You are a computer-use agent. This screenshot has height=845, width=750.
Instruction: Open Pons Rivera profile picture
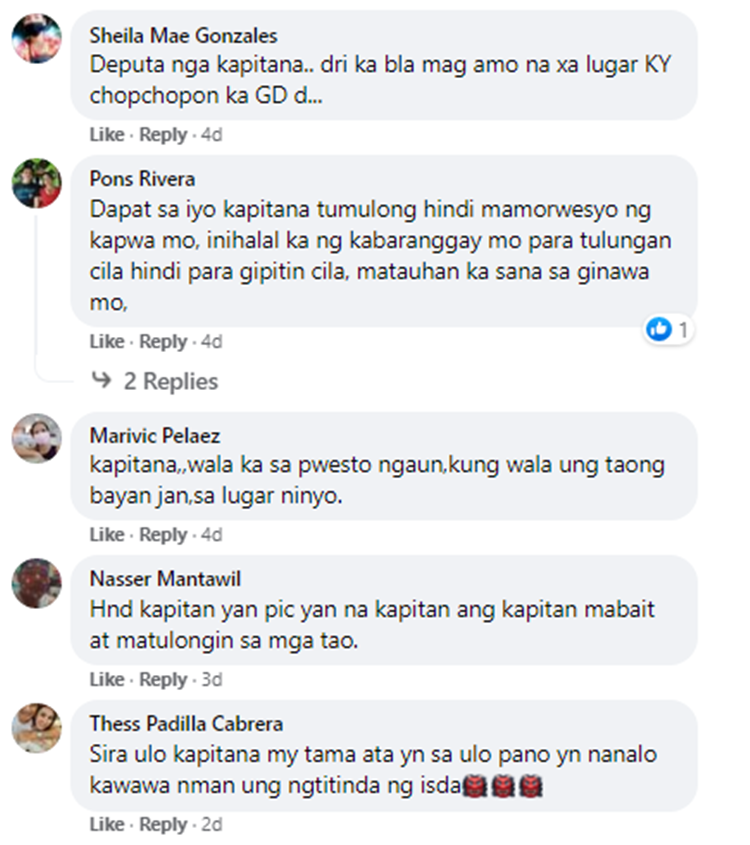point(37,183)
